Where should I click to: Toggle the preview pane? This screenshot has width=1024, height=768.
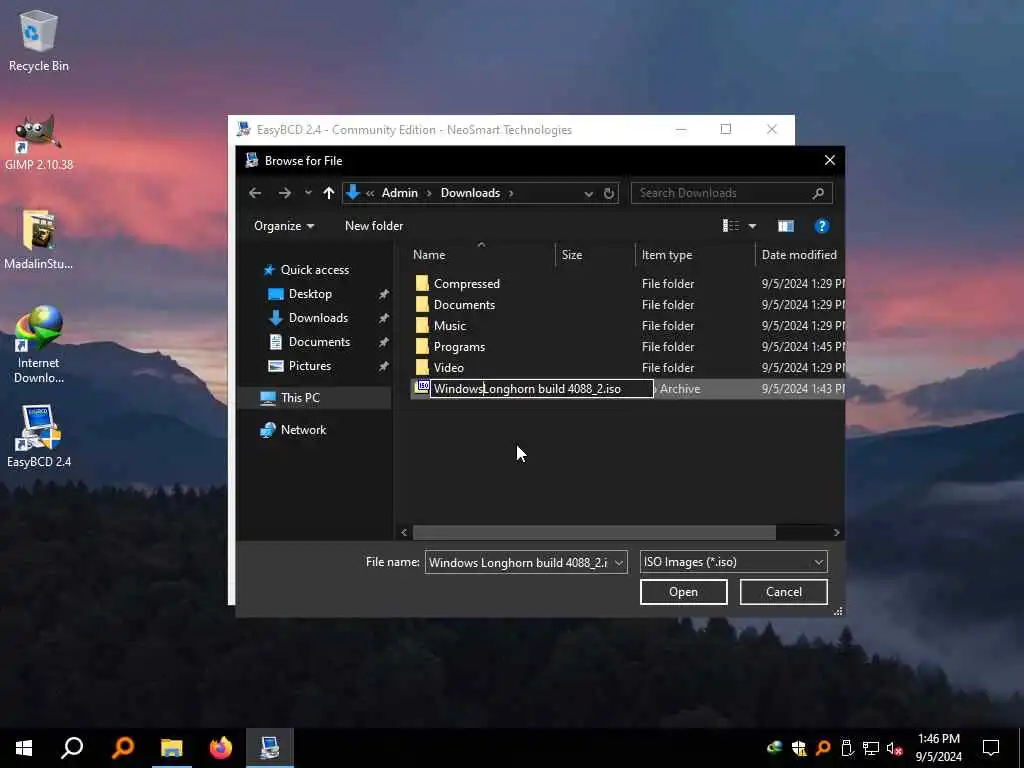(x=786, y=226)
